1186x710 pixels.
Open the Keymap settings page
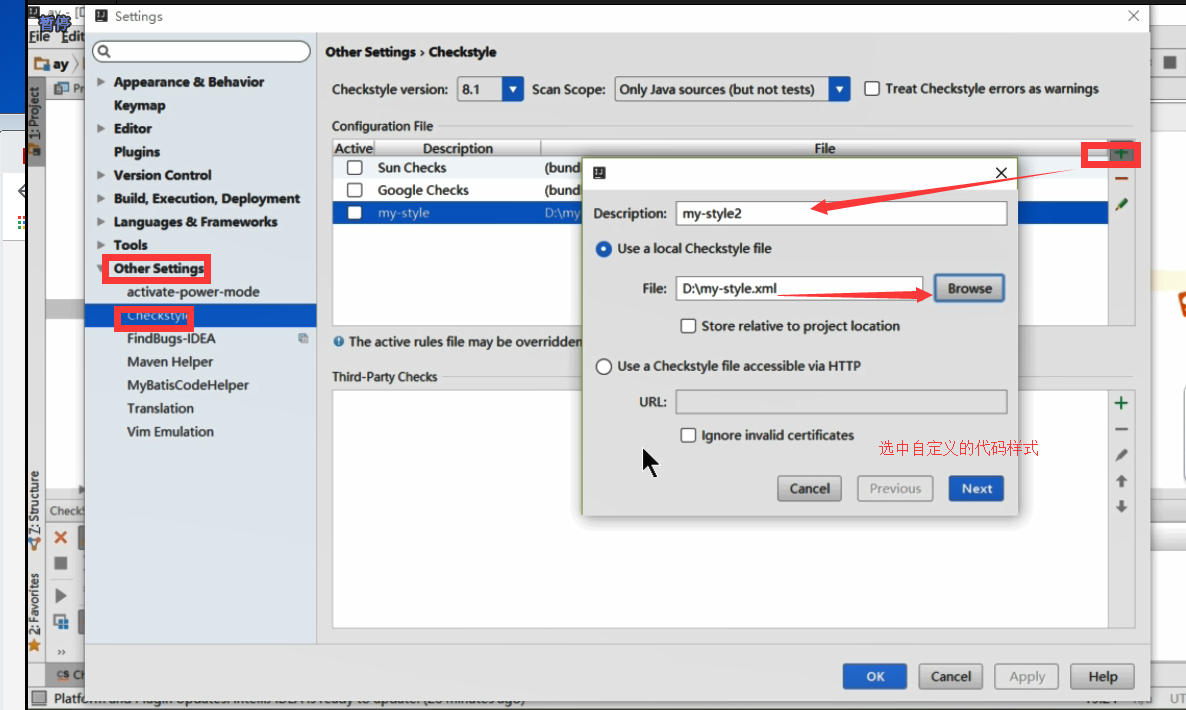(x=139, y=105)
